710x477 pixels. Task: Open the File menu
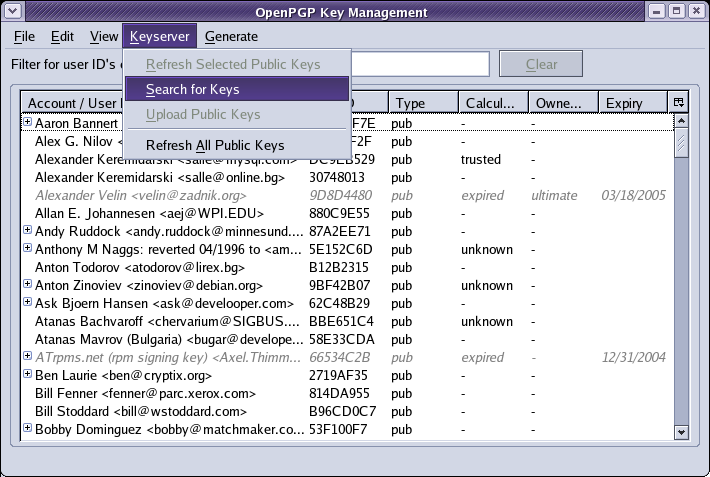[x=24, y=36]
